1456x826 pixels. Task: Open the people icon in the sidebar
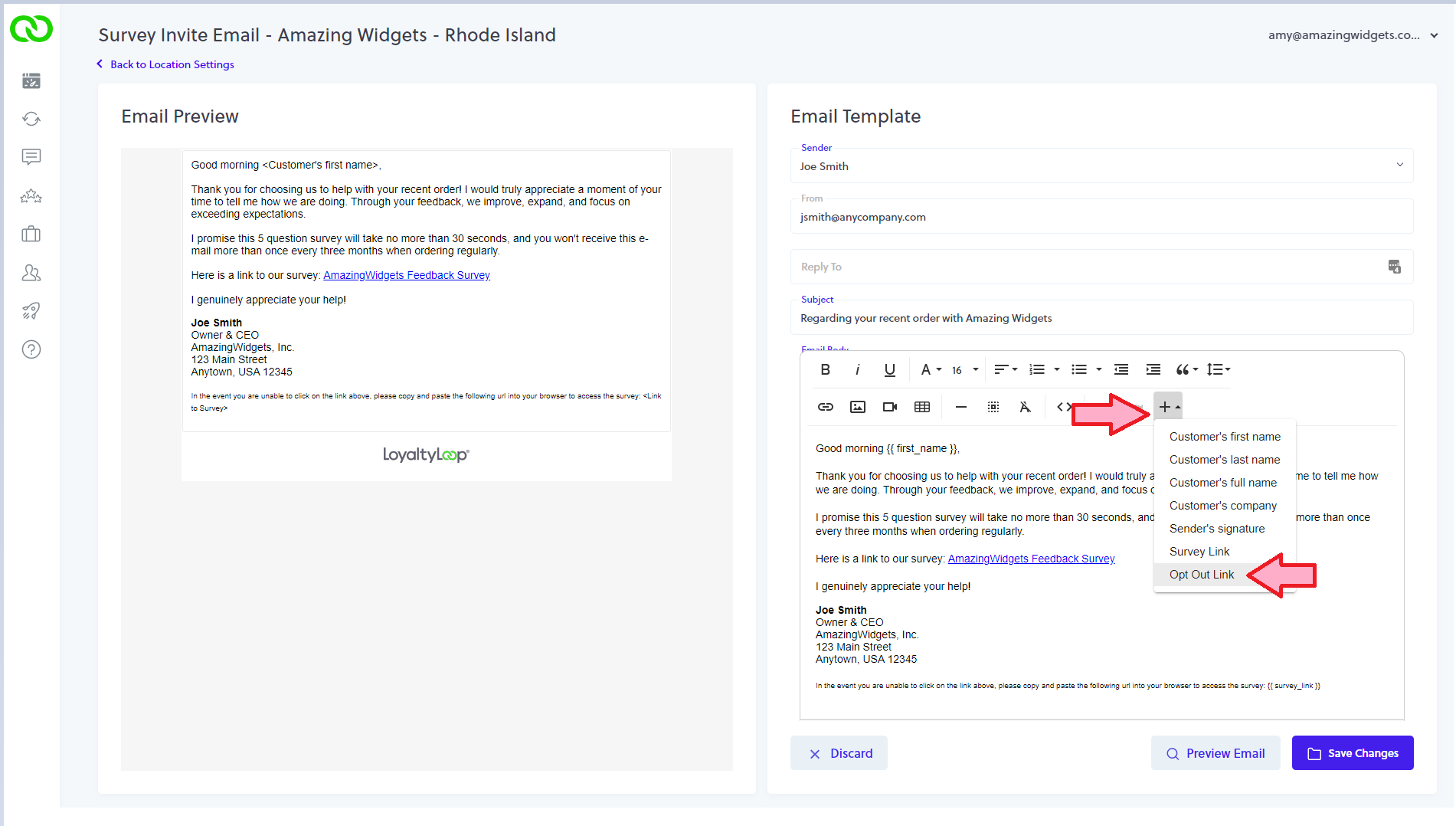(x=31, y=273)
